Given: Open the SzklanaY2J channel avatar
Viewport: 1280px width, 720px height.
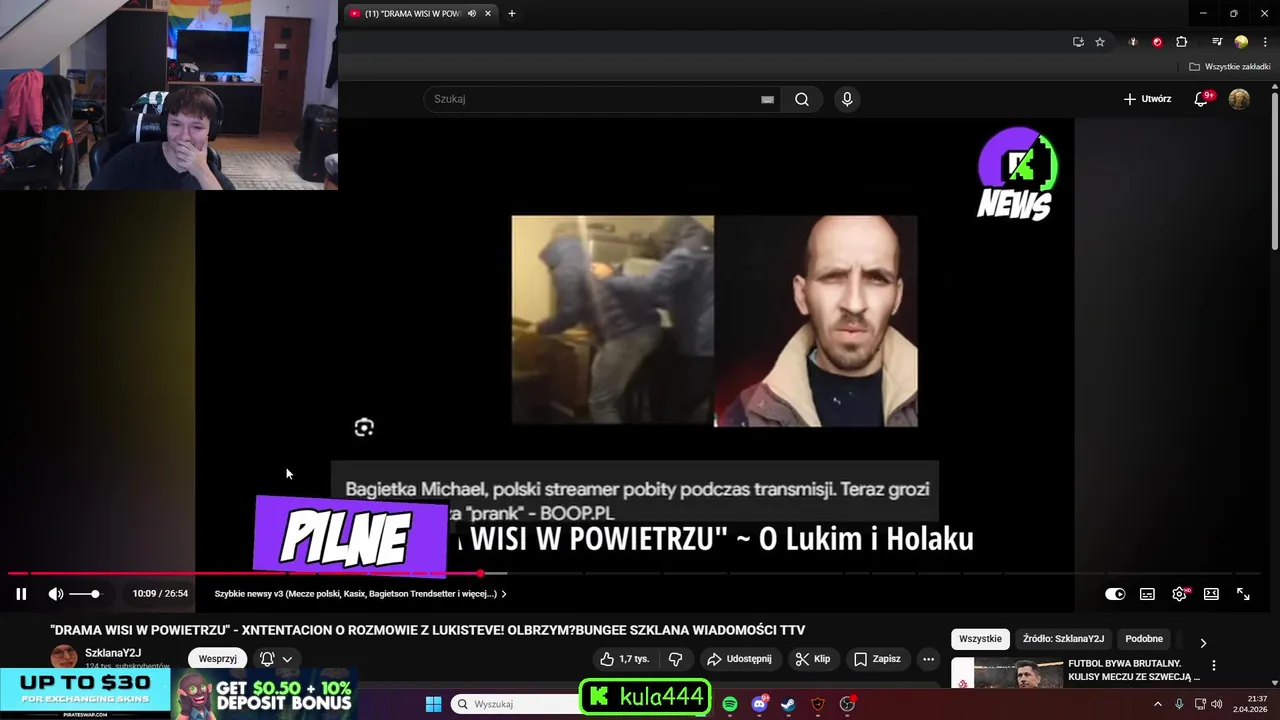Looking at the screenshot, I should click(64, 657).
